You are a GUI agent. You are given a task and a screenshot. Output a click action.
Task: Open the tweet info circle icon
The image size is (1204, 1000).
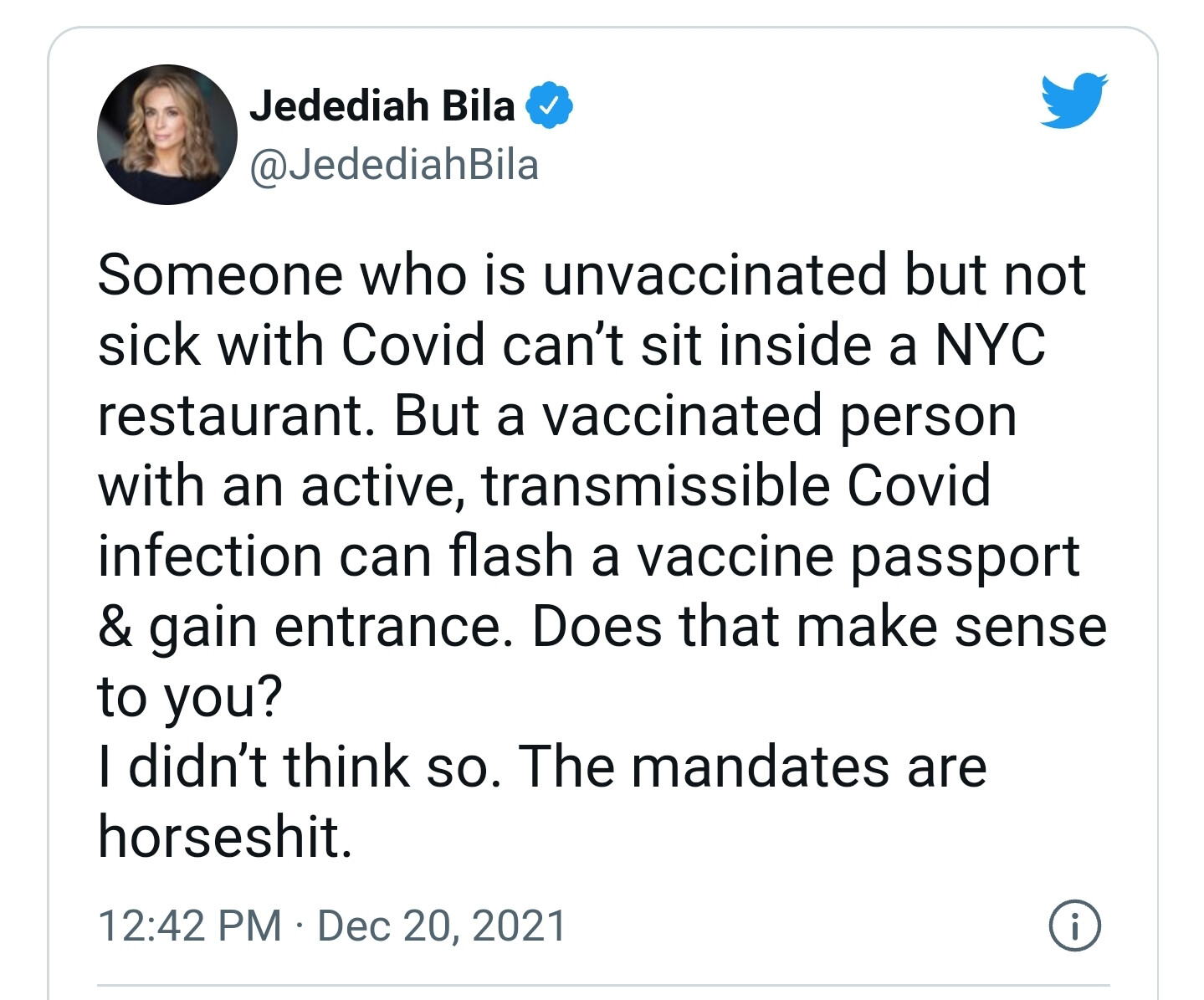click(1075, 926)
